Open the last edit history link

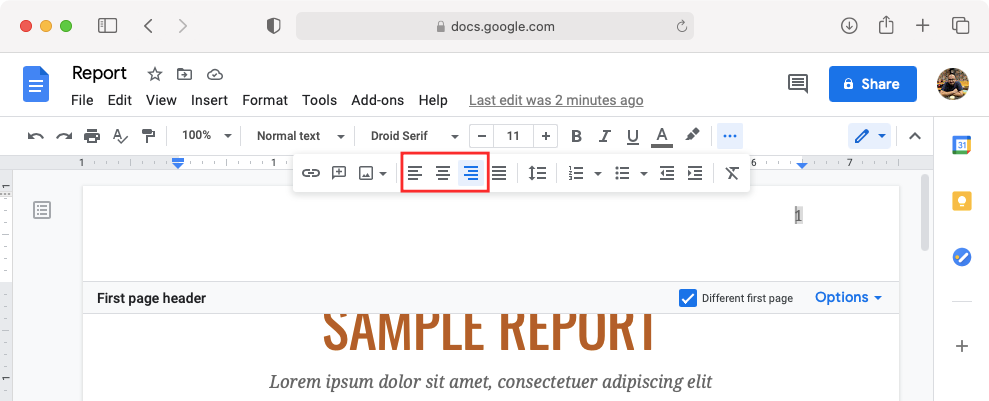pos(556,100)
